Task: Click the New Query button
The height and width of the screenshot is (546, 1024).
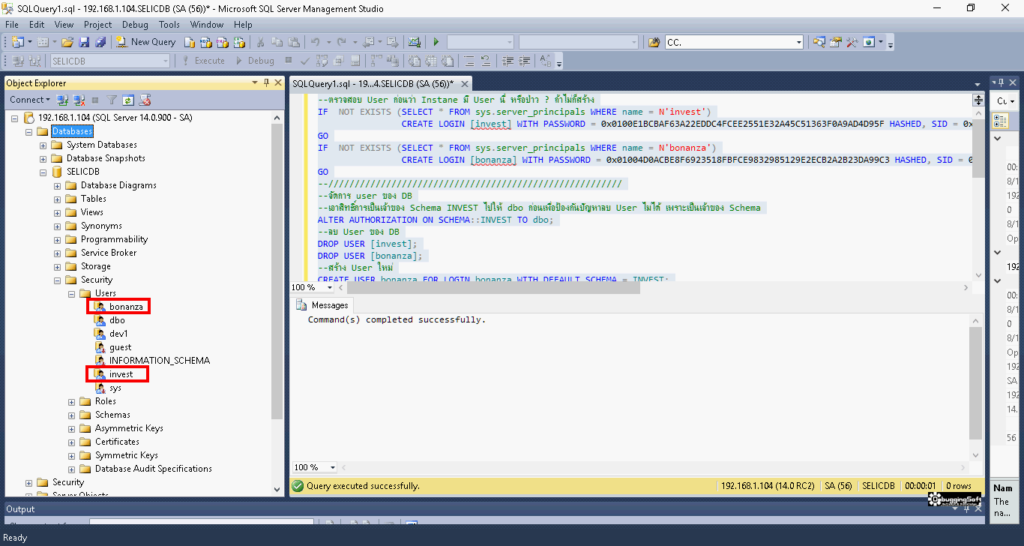Action: pyautogui.click(x=146, y=42)
